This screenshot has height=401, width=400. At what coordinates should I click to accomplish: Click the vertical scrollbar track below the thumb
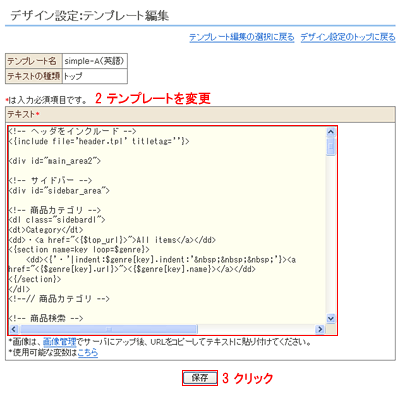(x=331, y=235)
